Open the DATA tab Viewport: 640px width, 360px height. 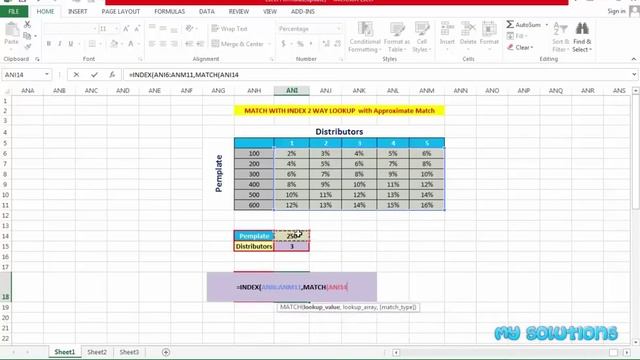point(207,11)
